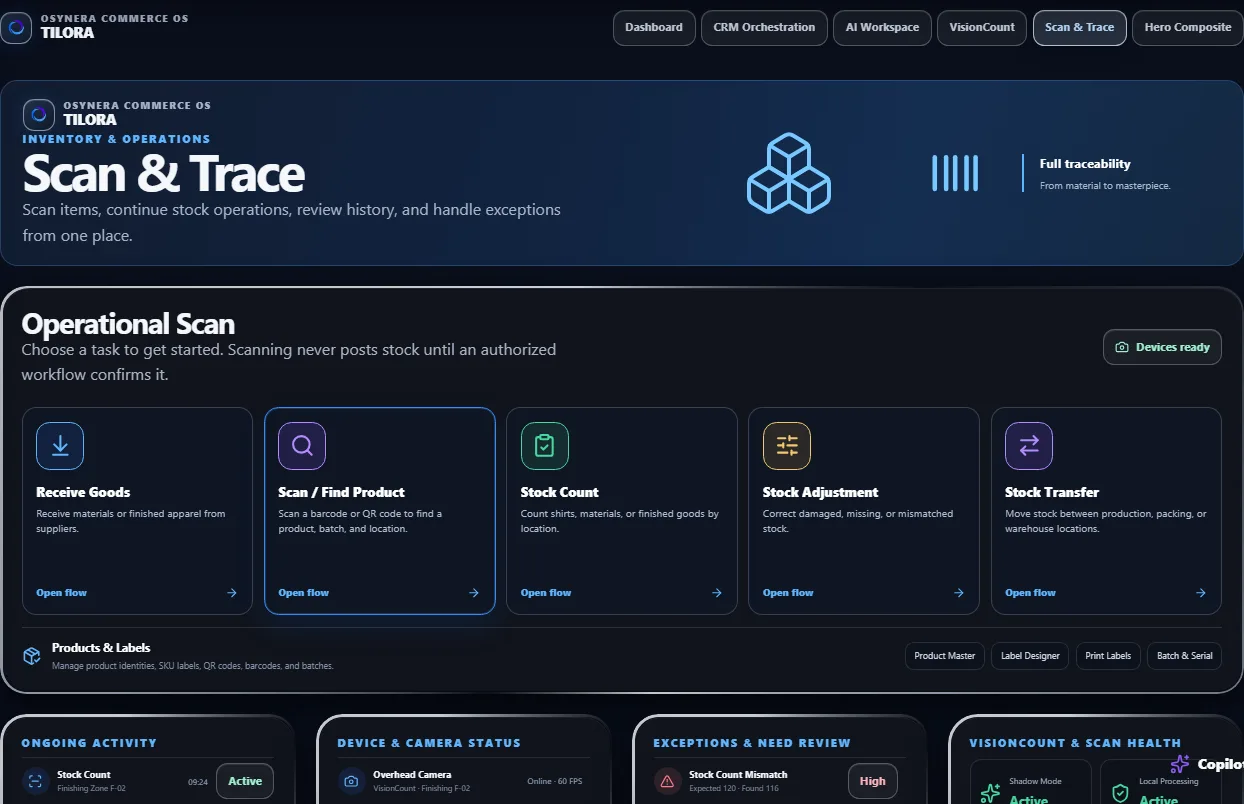Click the arrow on Scan / Find Product card
The image size is (1244, 804).
(474, 593)
